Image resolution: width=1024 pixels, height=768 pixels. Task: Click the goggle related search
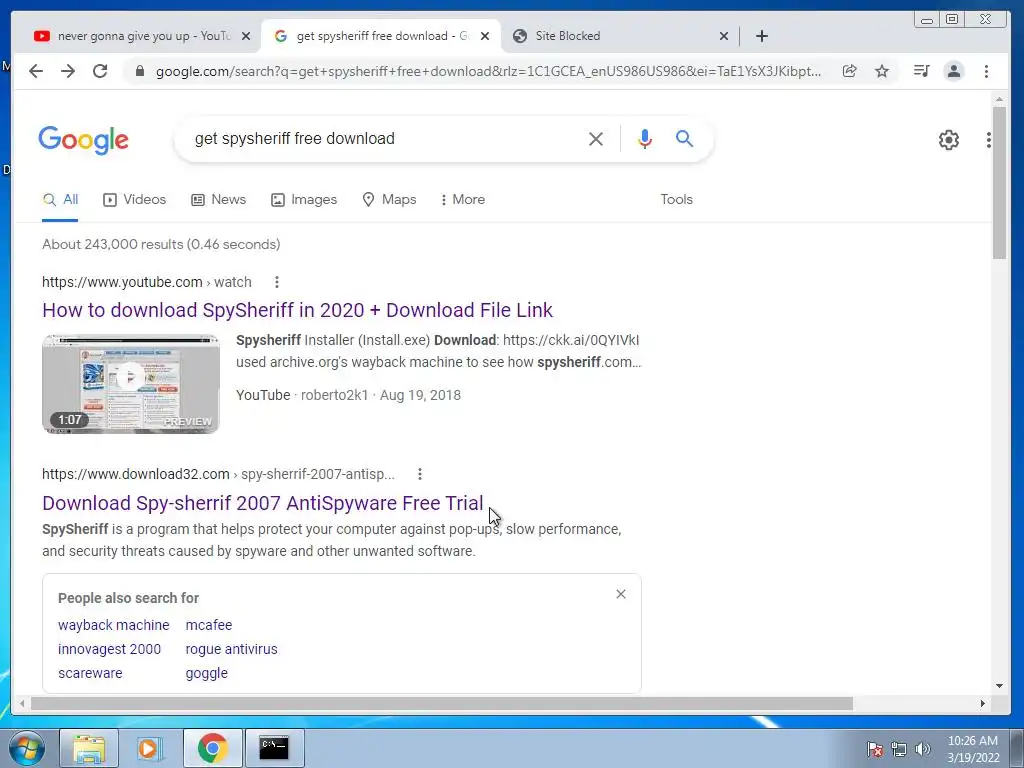[x=206, y=673]
